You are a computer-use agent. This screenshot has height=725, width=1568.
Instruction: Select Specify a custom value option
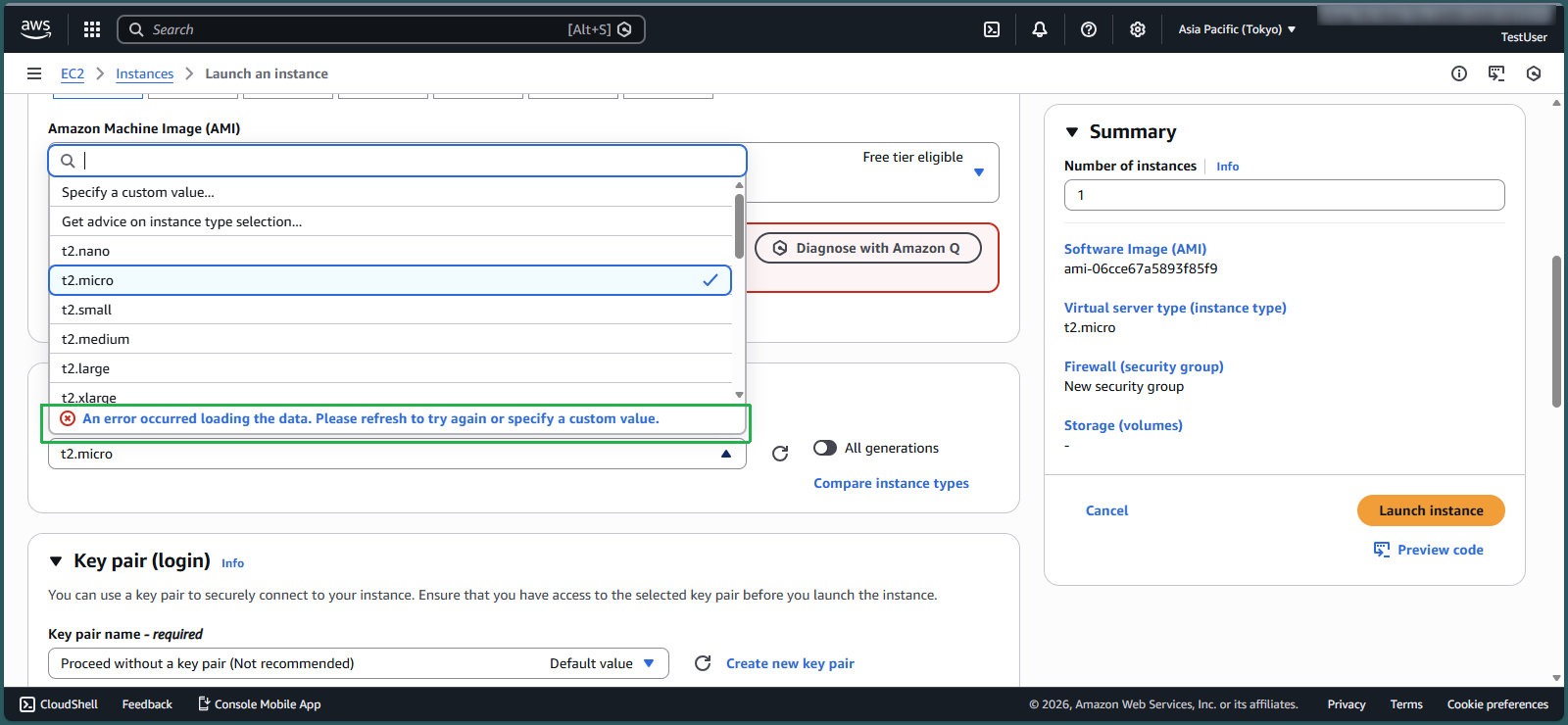coord(391,192)
